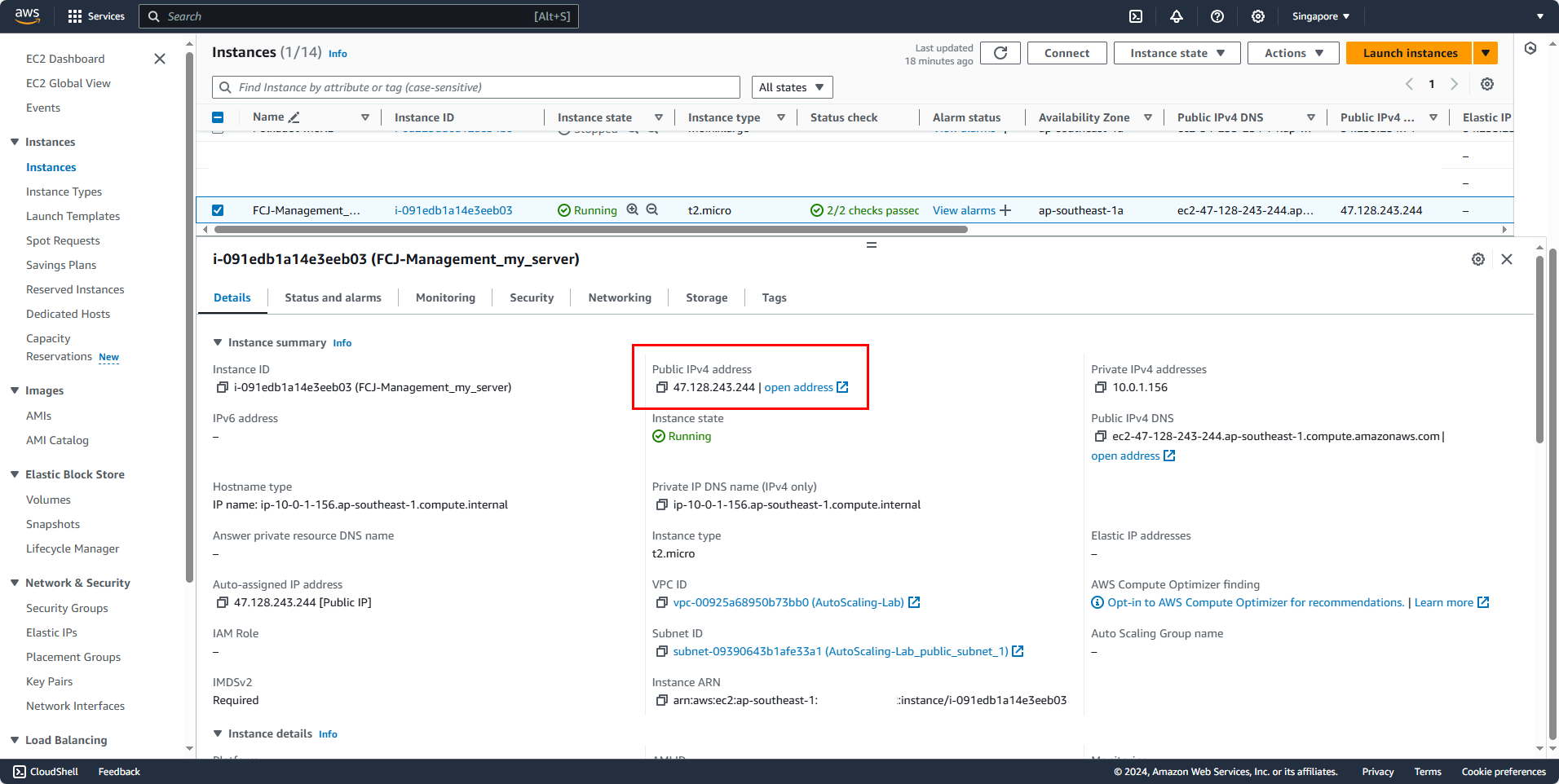Open the Storage tab
The height and width of the screenshot is (784, 1559).
pyautogui.click(x=706, y=297)
